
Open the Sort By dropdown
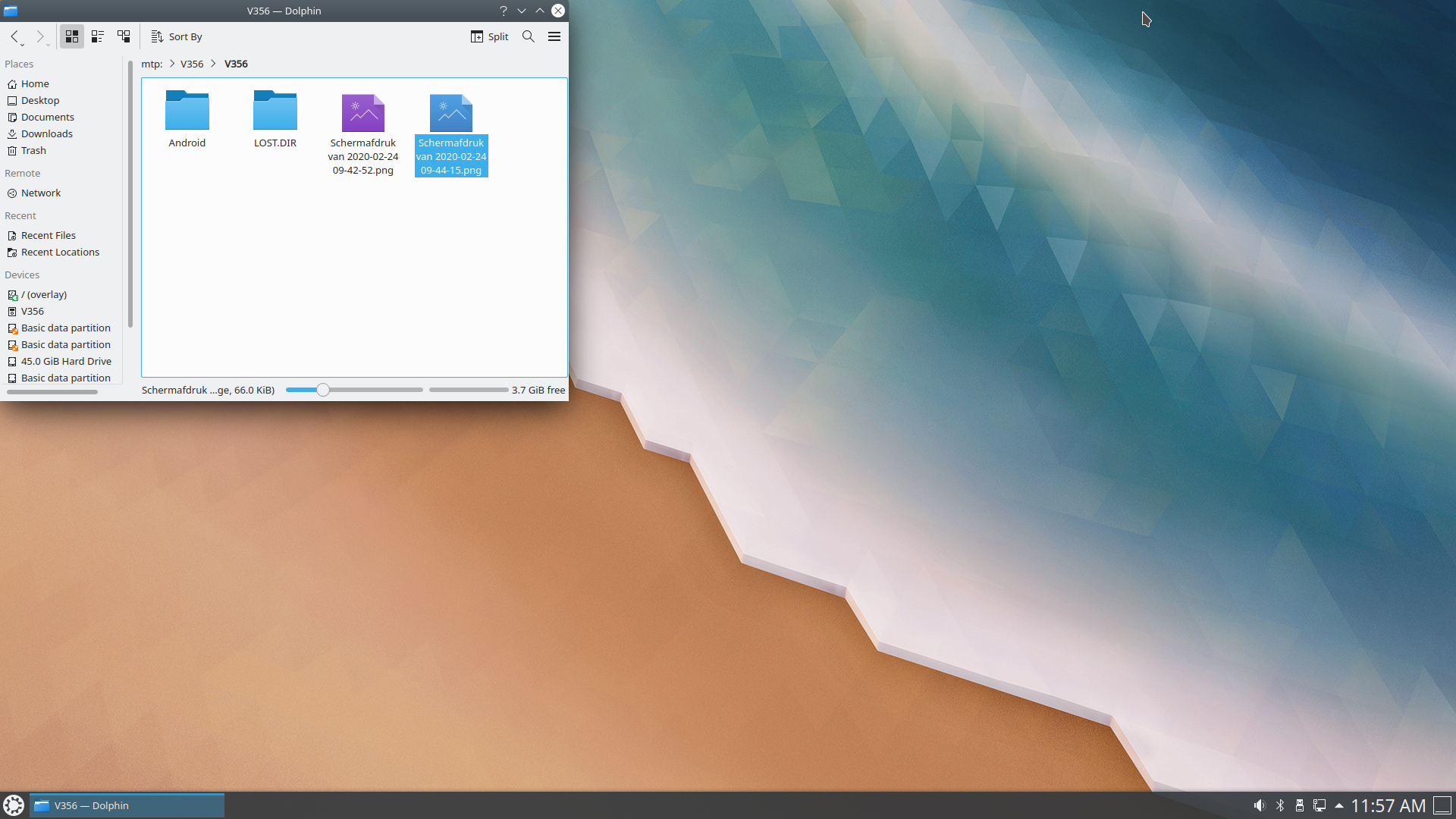tap(177, 36)
